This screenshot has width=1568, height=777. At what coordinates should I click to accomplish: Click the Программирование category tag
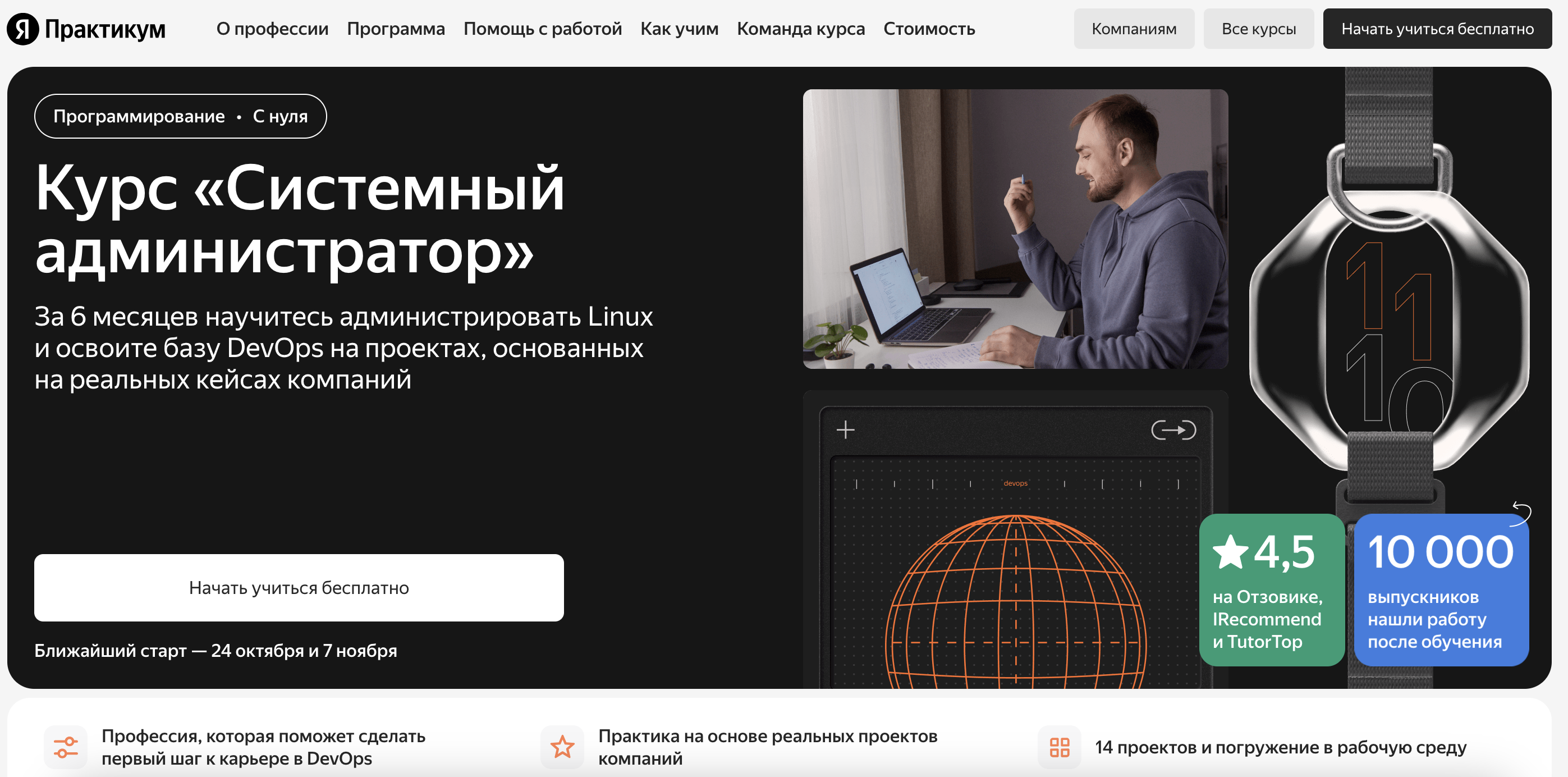click(139, 116)
